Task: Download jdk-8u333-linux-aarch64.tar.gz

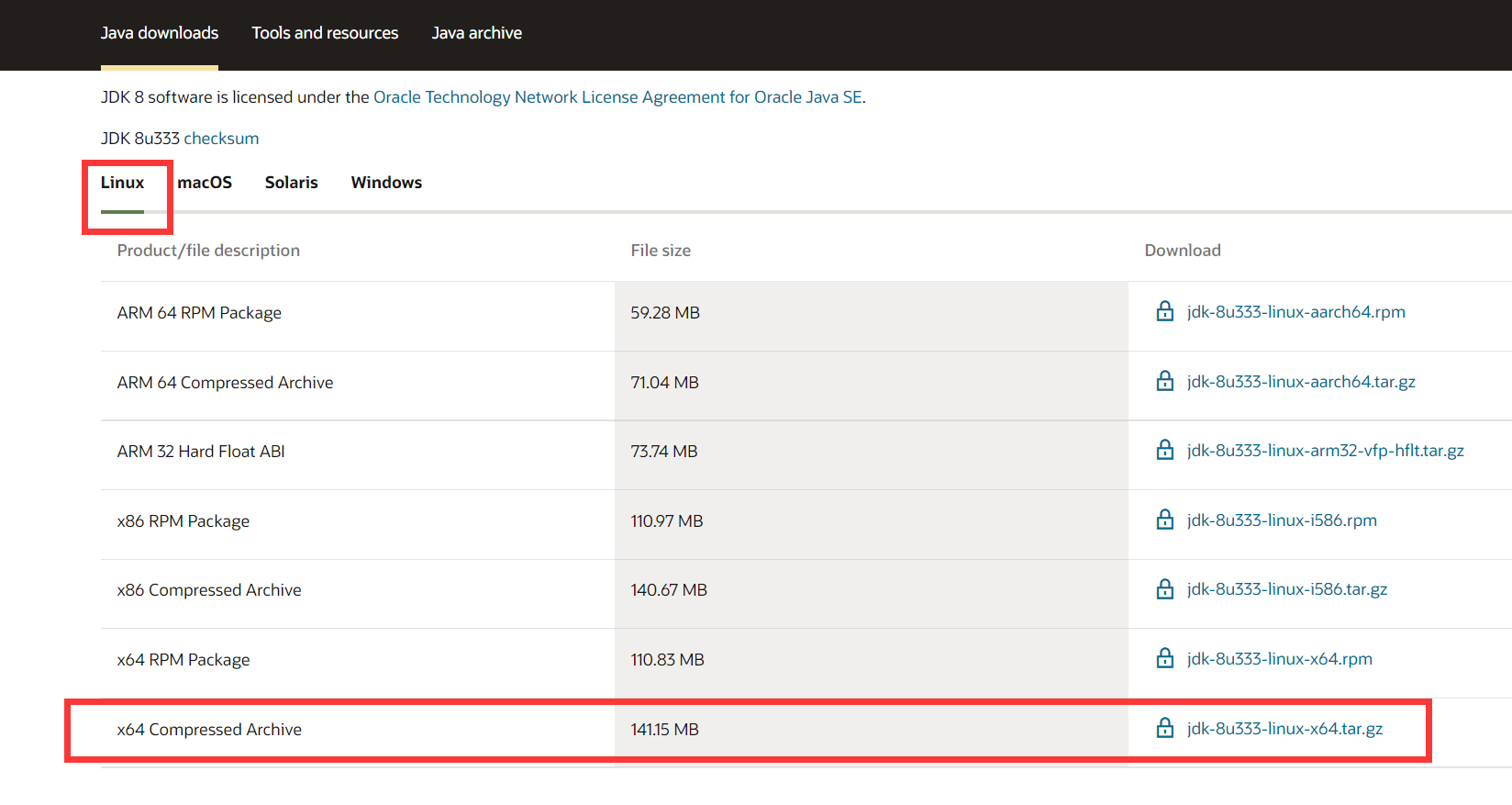Action: 1301,382
